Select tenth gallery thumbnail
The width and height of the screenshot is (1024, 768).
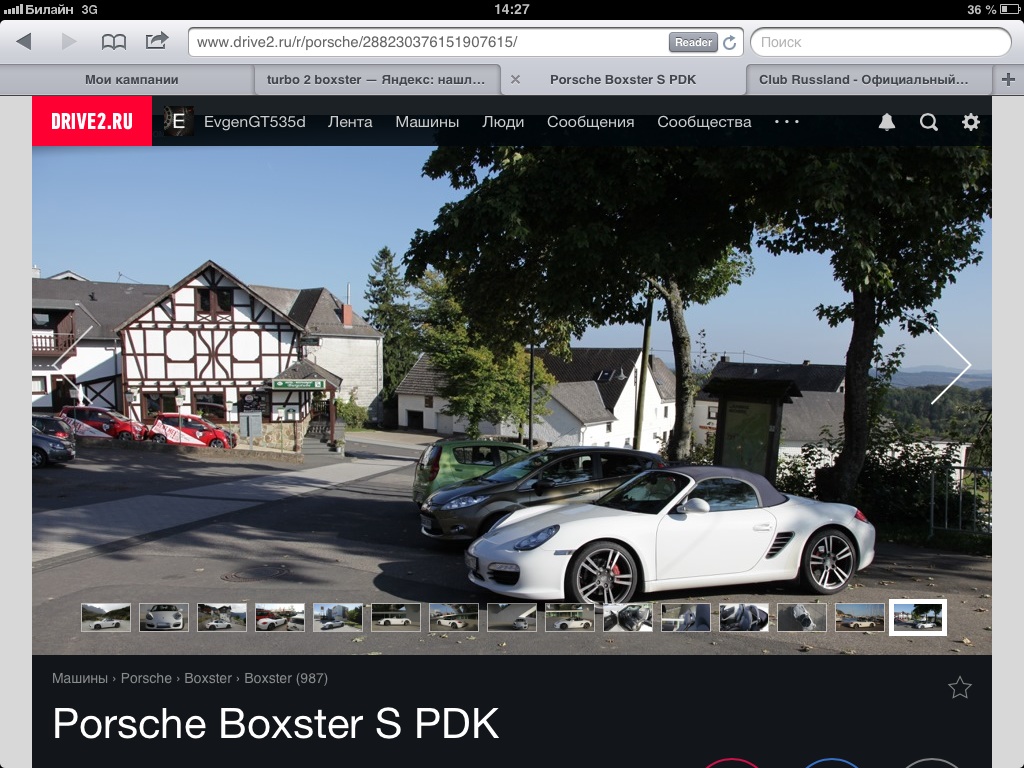pyautogui.click(x=628, y=617)
